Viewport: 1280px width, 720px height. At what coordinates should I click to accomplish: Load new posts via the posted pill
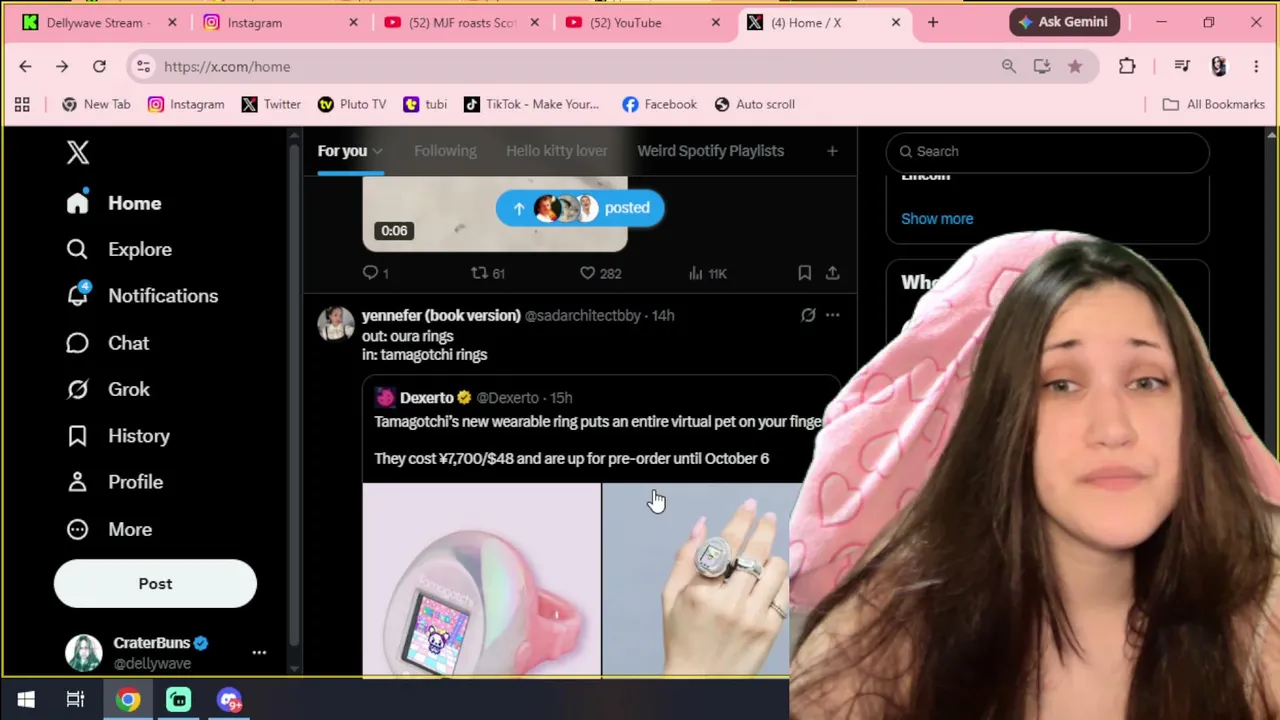580,208
